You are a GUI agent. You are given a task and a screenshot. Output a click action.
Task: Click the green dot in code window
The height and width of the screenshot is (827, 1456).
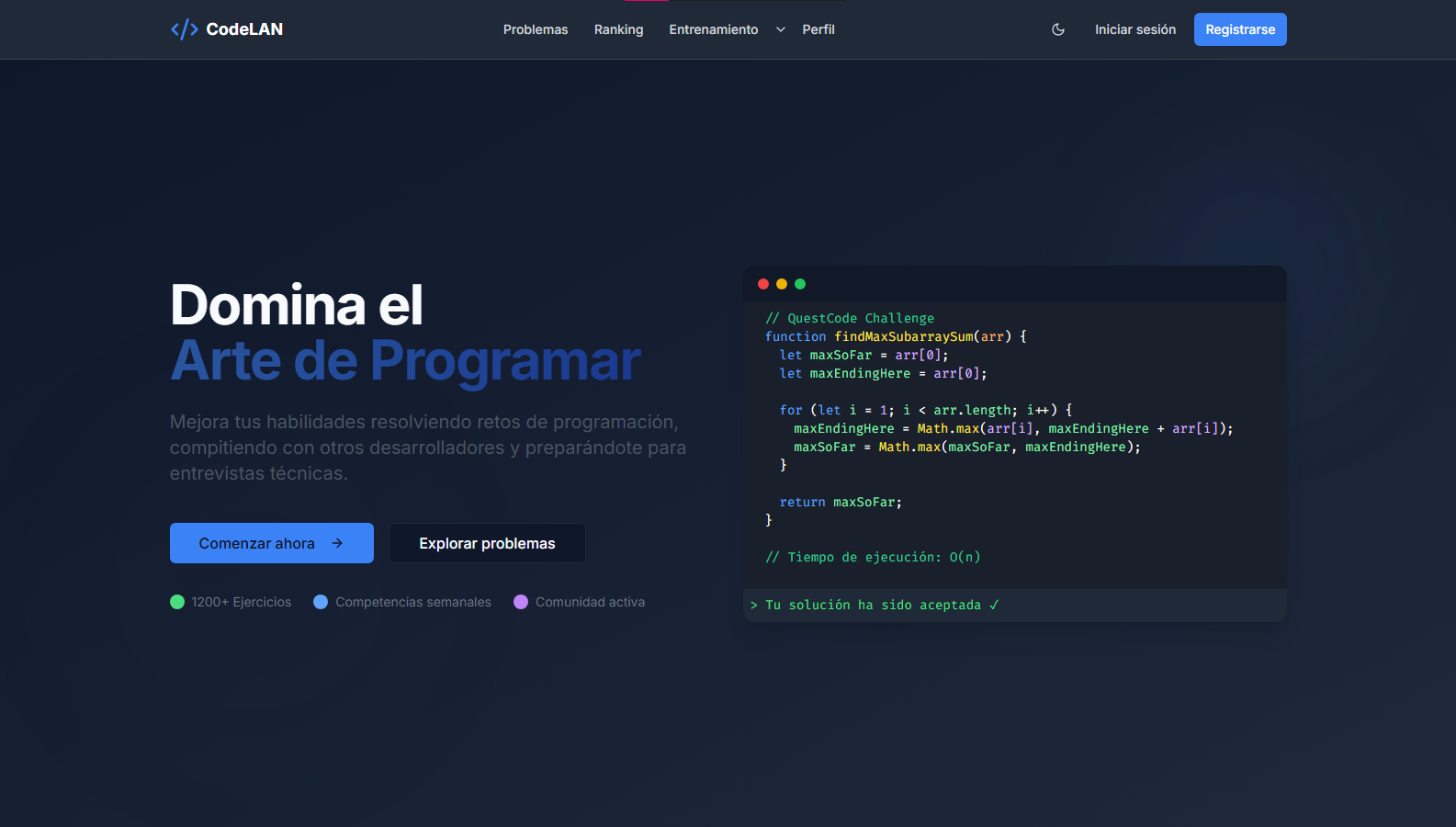[x=800, y=284]
